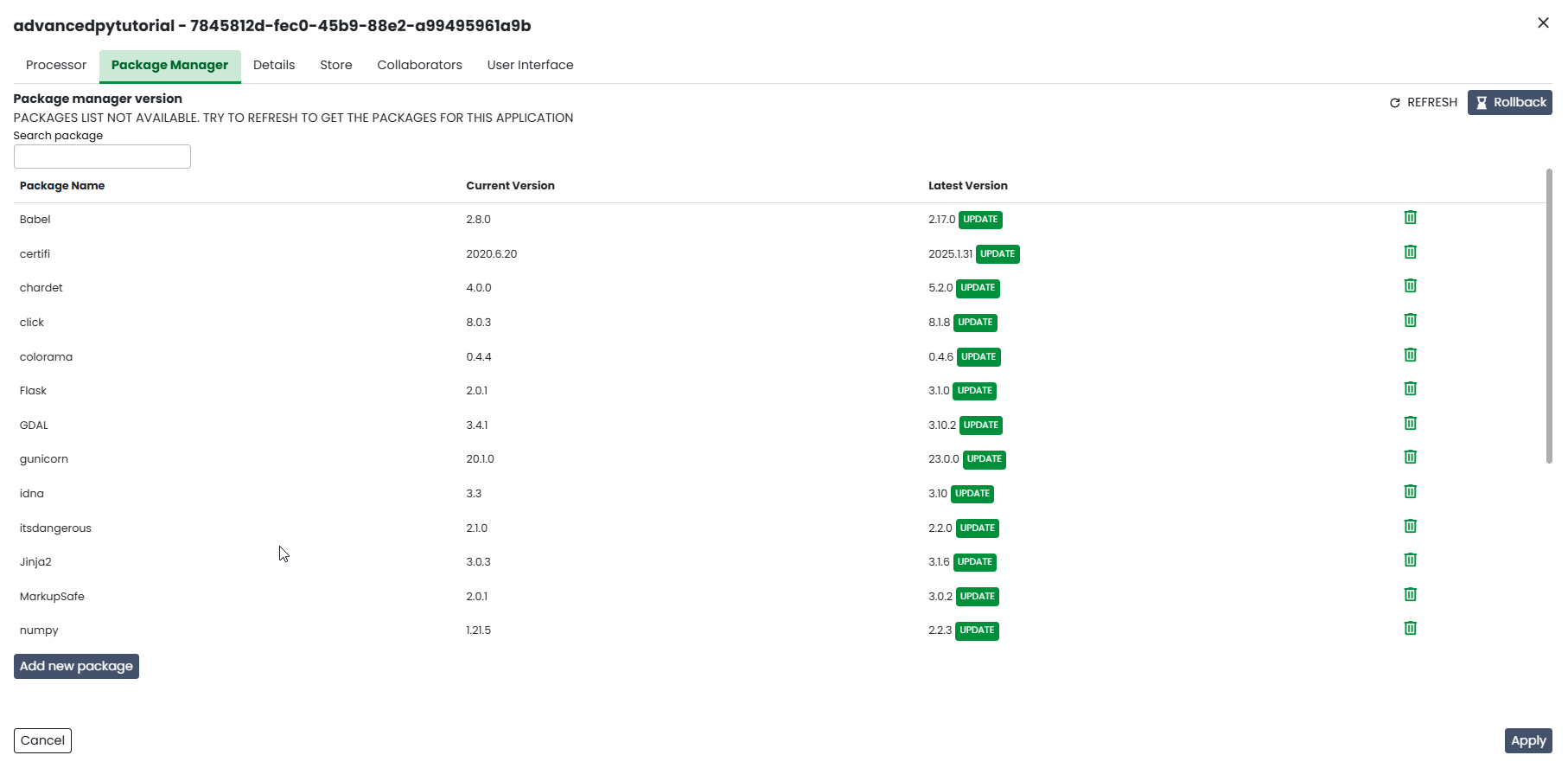Image resolution: width=1568 pixels, height=768 pixels.
Task: Update itsdangerous to 2.2.0
Action: pos(978,528)
